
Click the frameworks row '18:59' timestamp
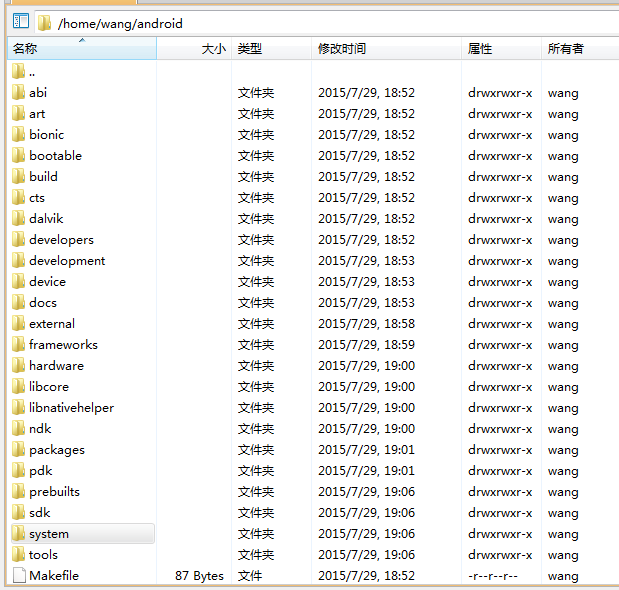click(x=400, y=345)
